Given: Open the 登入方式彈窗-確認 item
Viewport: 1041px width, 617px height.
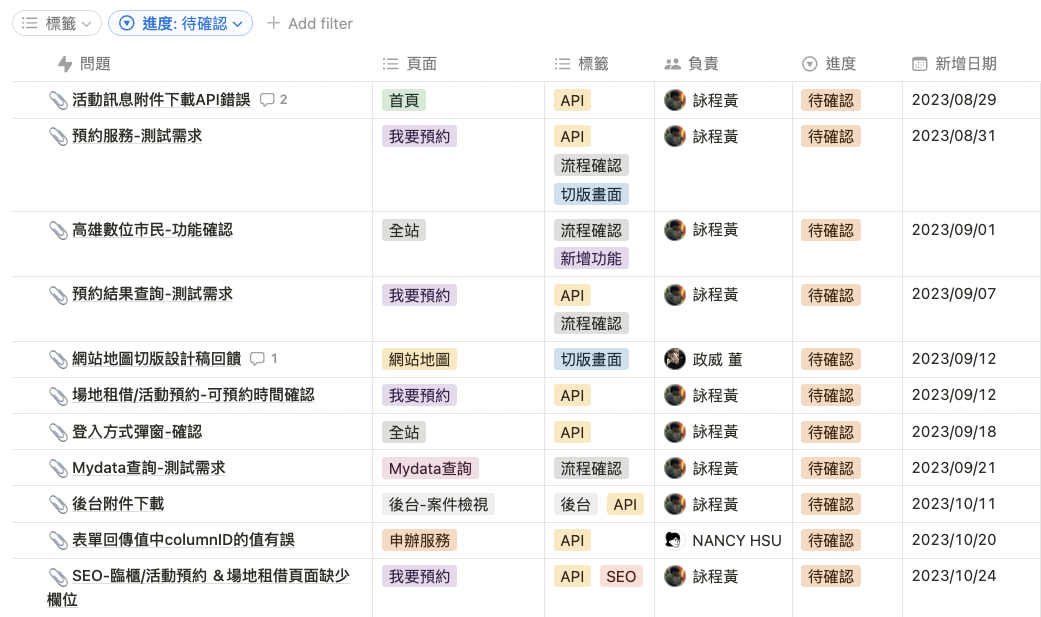Looking at the screenshot, I should coord(137,432).
